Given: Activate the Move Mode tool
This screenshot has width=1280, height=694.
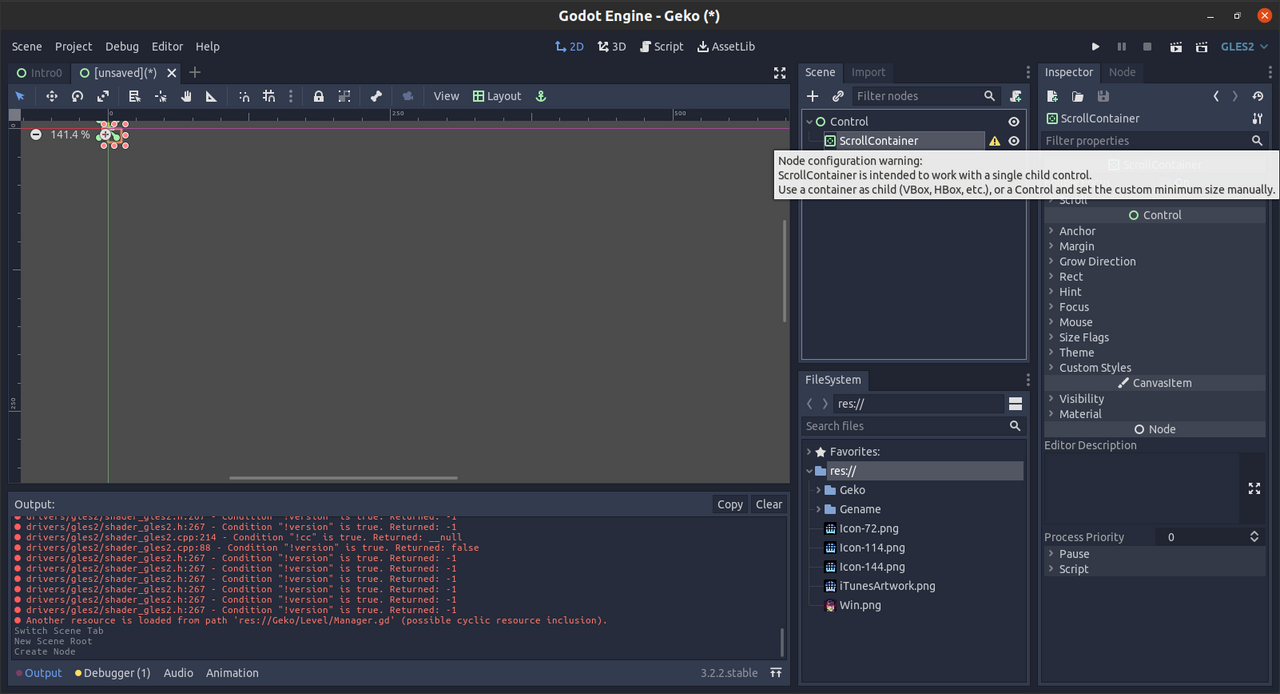Looking at the screenshot, I should (x=52, y=96).
